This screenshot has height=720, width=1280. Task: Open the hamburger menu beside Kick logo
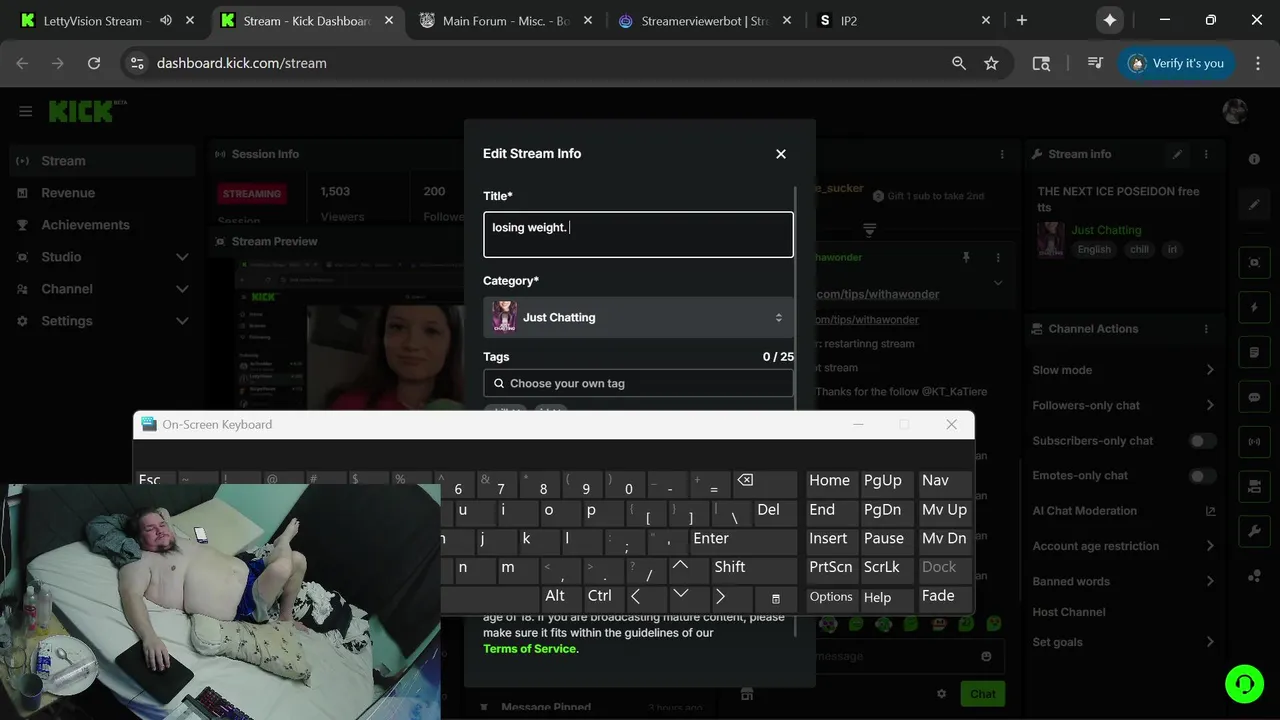[x=26, y=111]
